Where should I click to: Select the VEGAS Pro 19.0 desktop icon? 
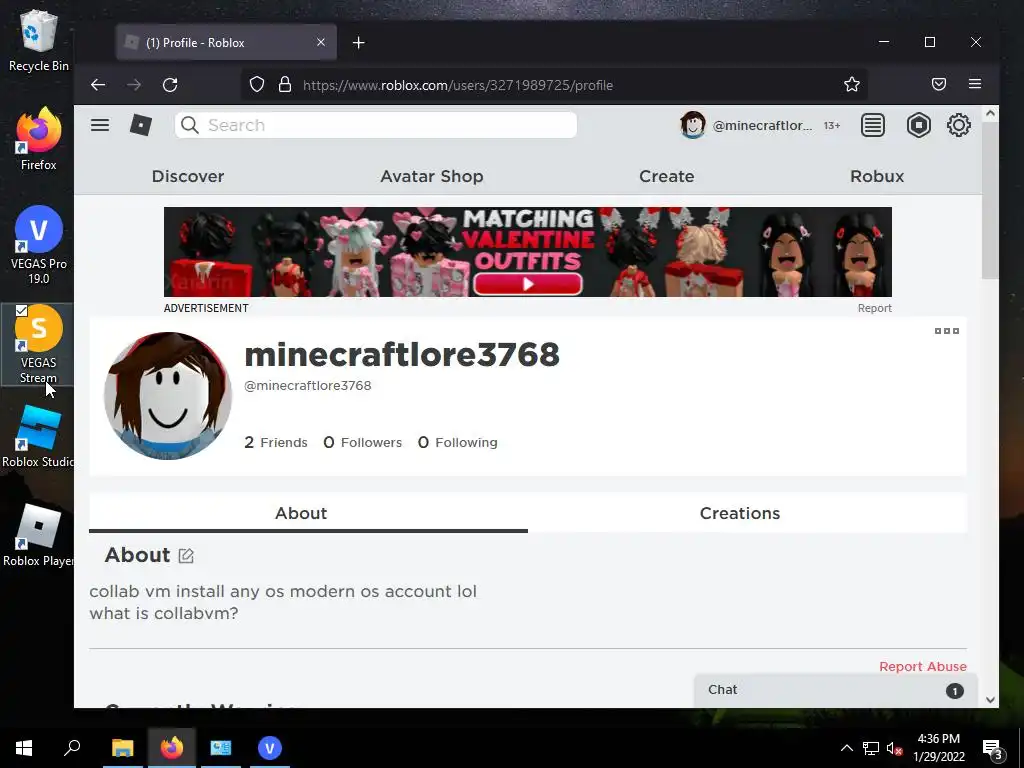pos(39,245)
